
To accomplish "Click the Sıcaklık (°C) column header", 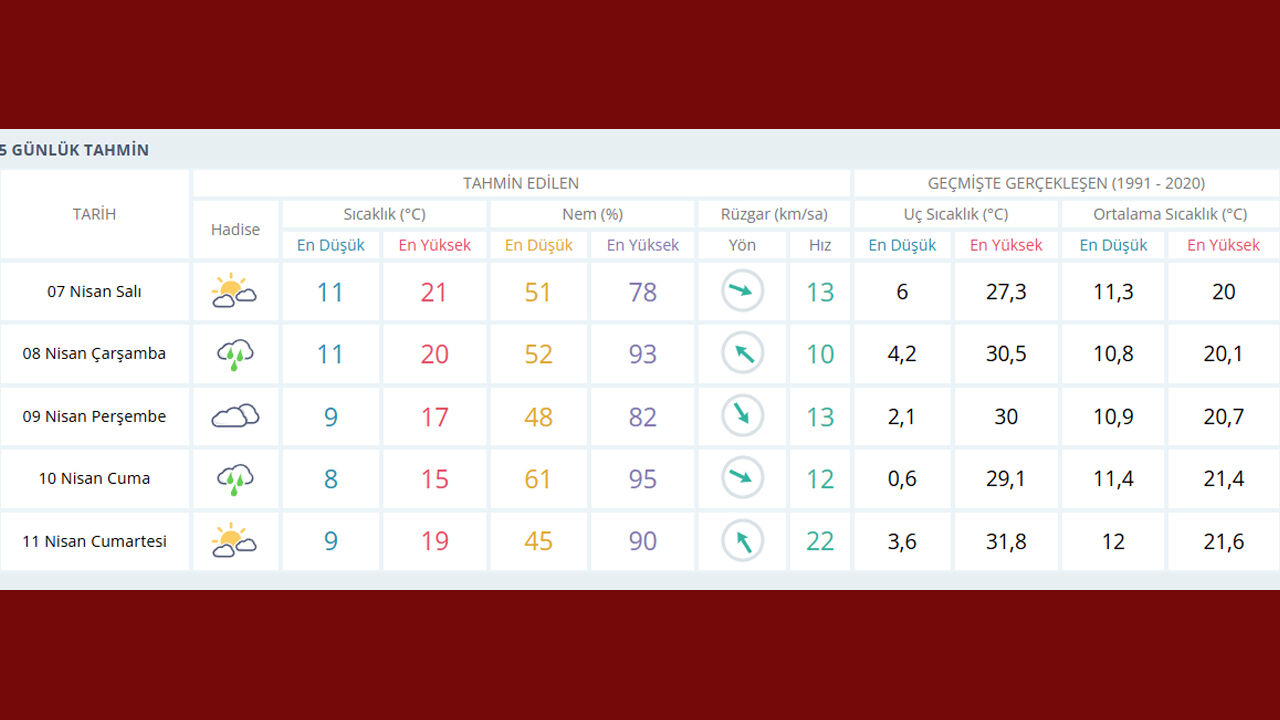I will pos(384,214).
